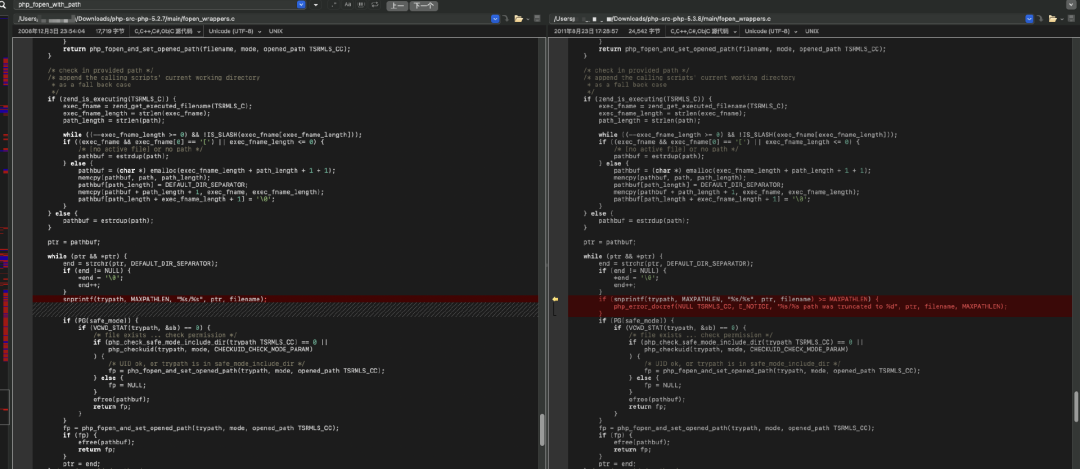Screen dimensions: 1080x469
Task: Open right pane path history dropdown
Action: (1029, 19)
